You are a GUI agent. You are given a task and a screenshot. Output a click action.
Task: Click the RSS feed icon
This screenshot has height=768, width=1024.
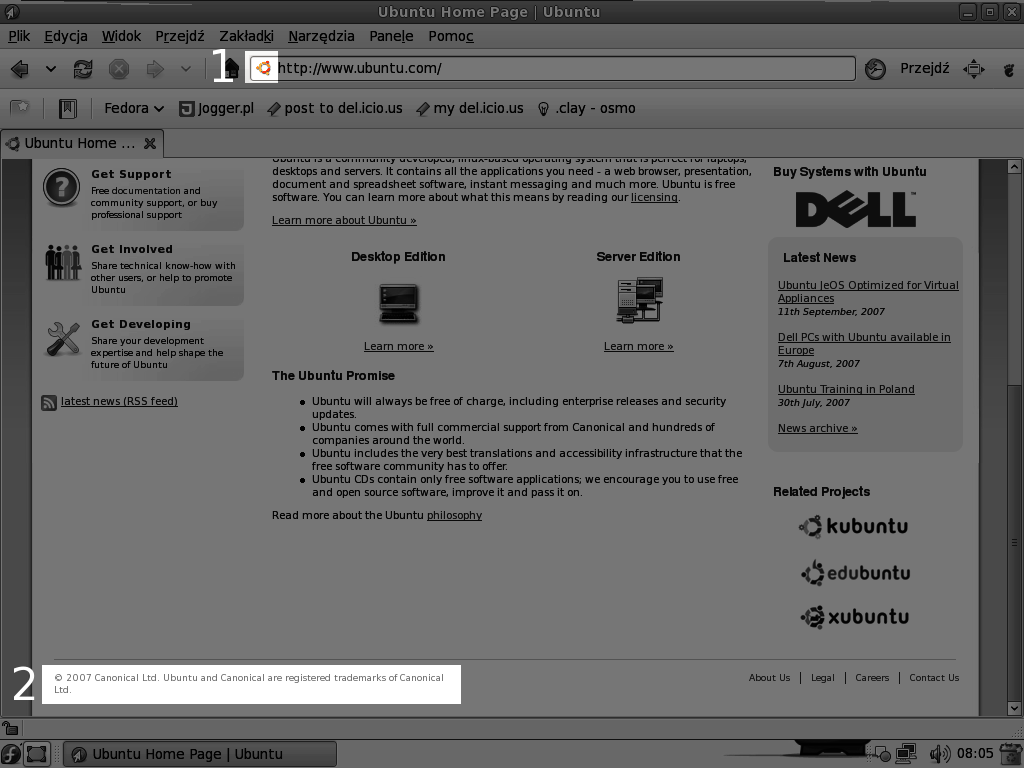49,402
